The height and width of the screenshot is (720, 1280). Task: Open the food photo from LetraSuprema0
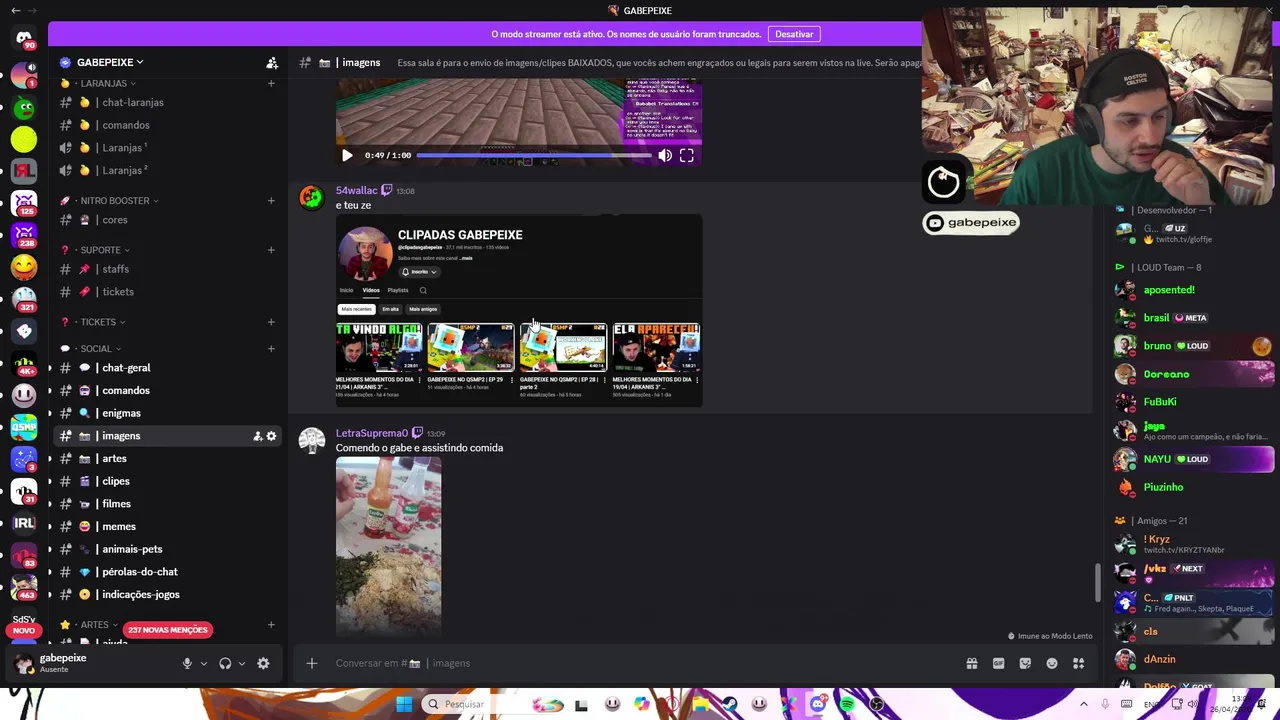(x=388, y=546)
